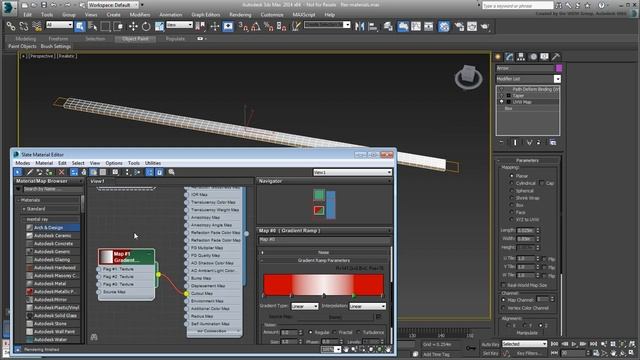Select the Rotate transform tool
Viewport: 640px width, 360px height.
[146, 27]
